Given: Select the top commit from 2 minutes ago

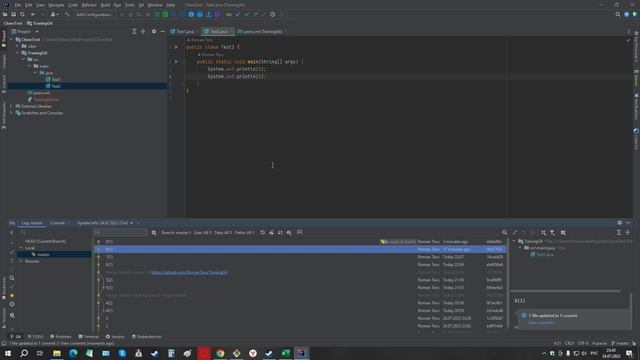Looking at the screenshot, I should coord(300,242).
